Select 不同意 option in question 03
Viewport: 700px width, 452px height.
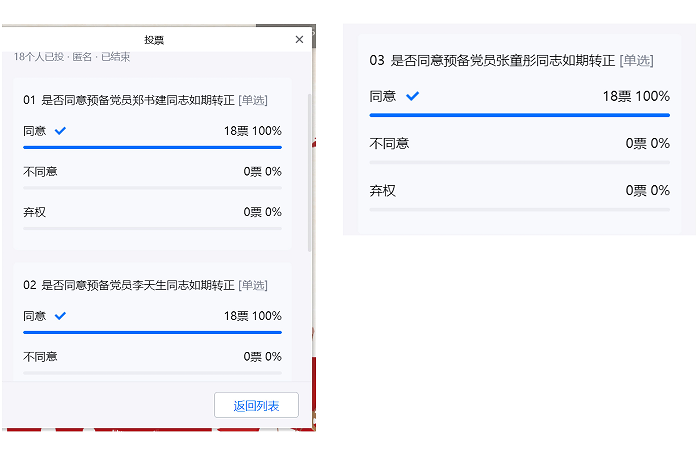click(389, 144)
